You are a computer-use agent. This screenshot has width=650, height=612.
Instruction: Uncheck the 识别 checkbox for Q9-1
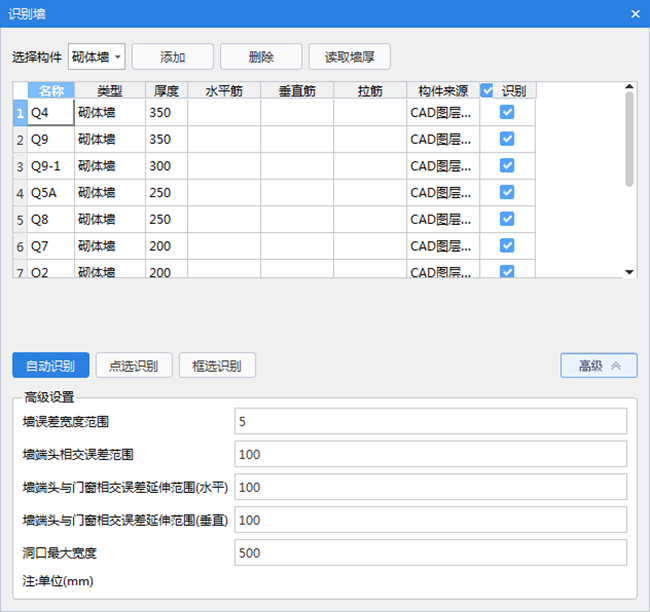click(x=507, y=166)
